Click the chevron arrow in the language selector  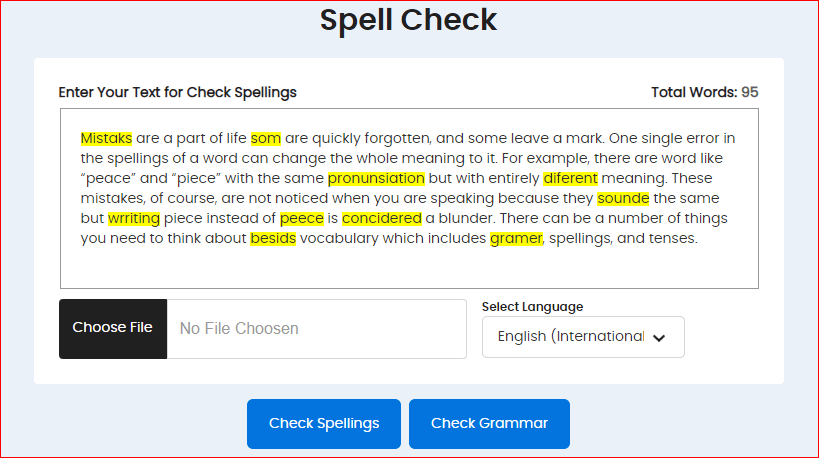659,338
